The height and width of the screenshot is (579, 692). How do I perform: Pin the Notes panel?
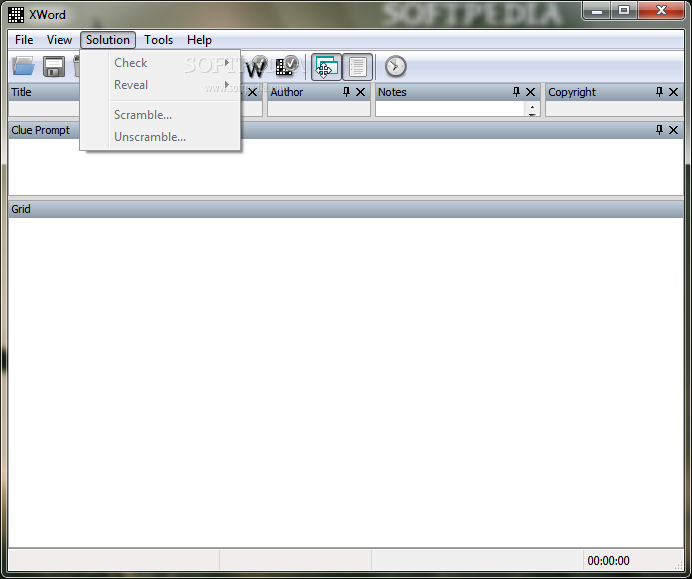(516, 92)
